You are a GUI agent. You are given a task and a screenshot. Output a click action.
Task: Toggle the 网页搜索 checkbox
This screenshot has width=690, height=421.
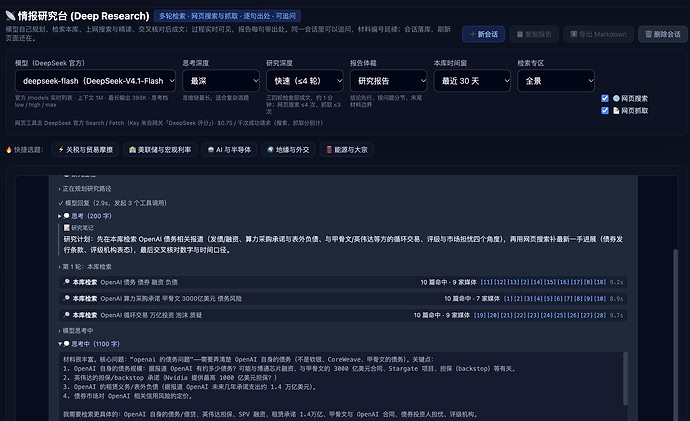pos(605,98)
